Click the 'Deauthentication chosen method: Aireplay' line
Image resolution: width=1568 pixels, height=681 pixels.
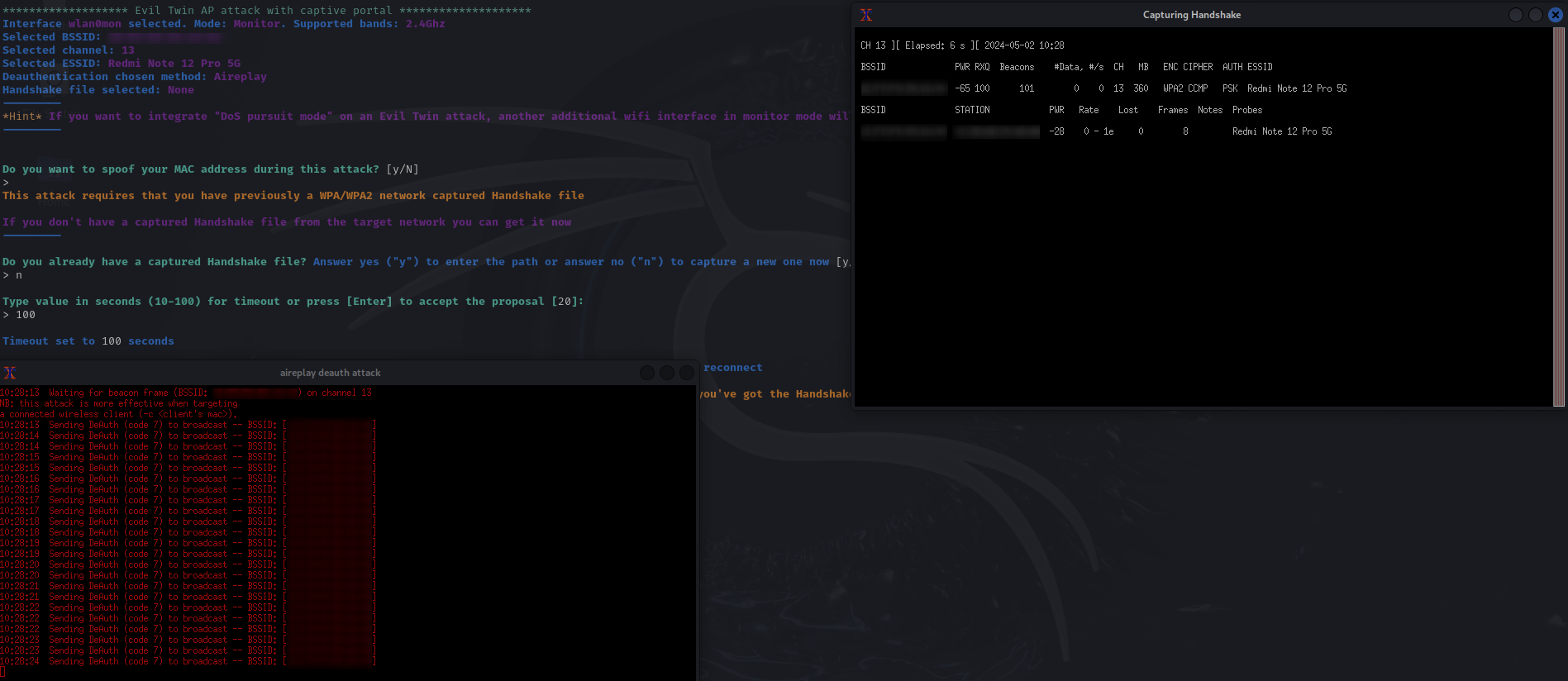135,77
